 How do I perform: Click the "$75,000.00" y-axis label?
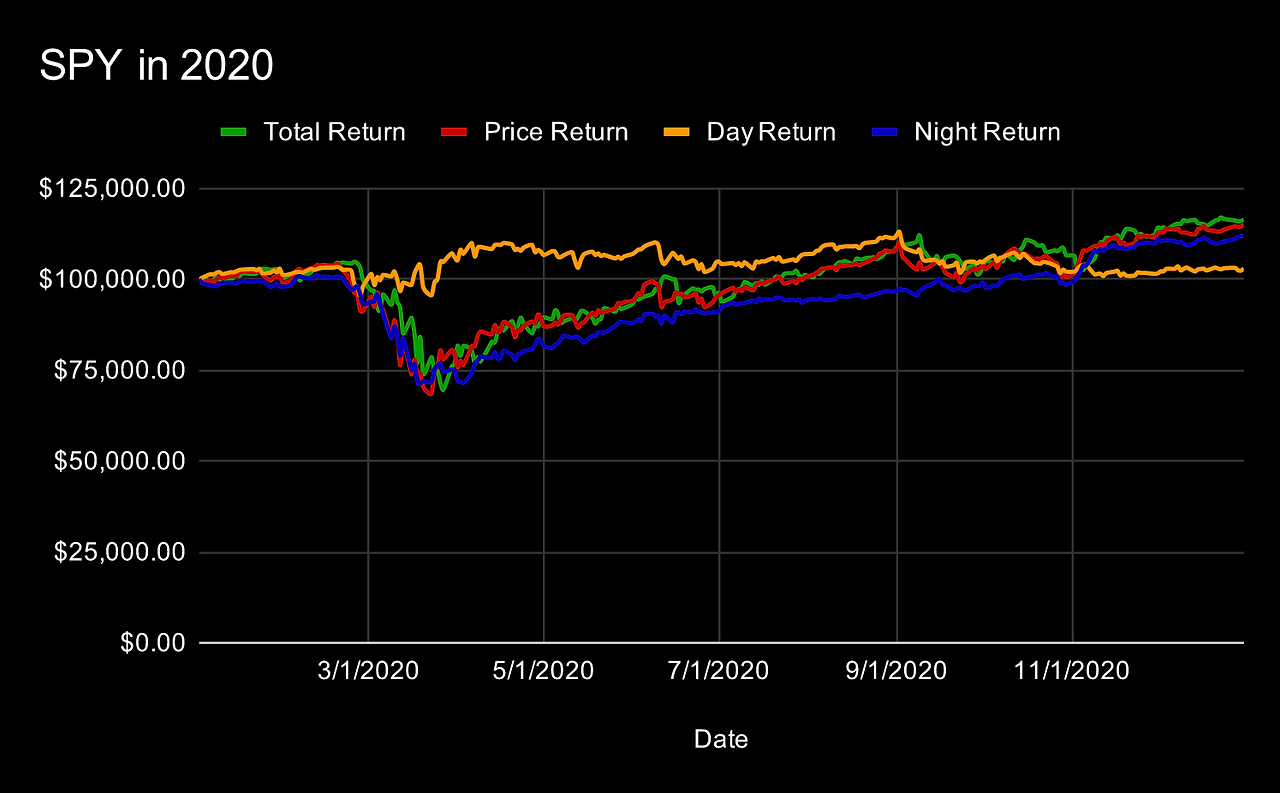coord(118,370)
